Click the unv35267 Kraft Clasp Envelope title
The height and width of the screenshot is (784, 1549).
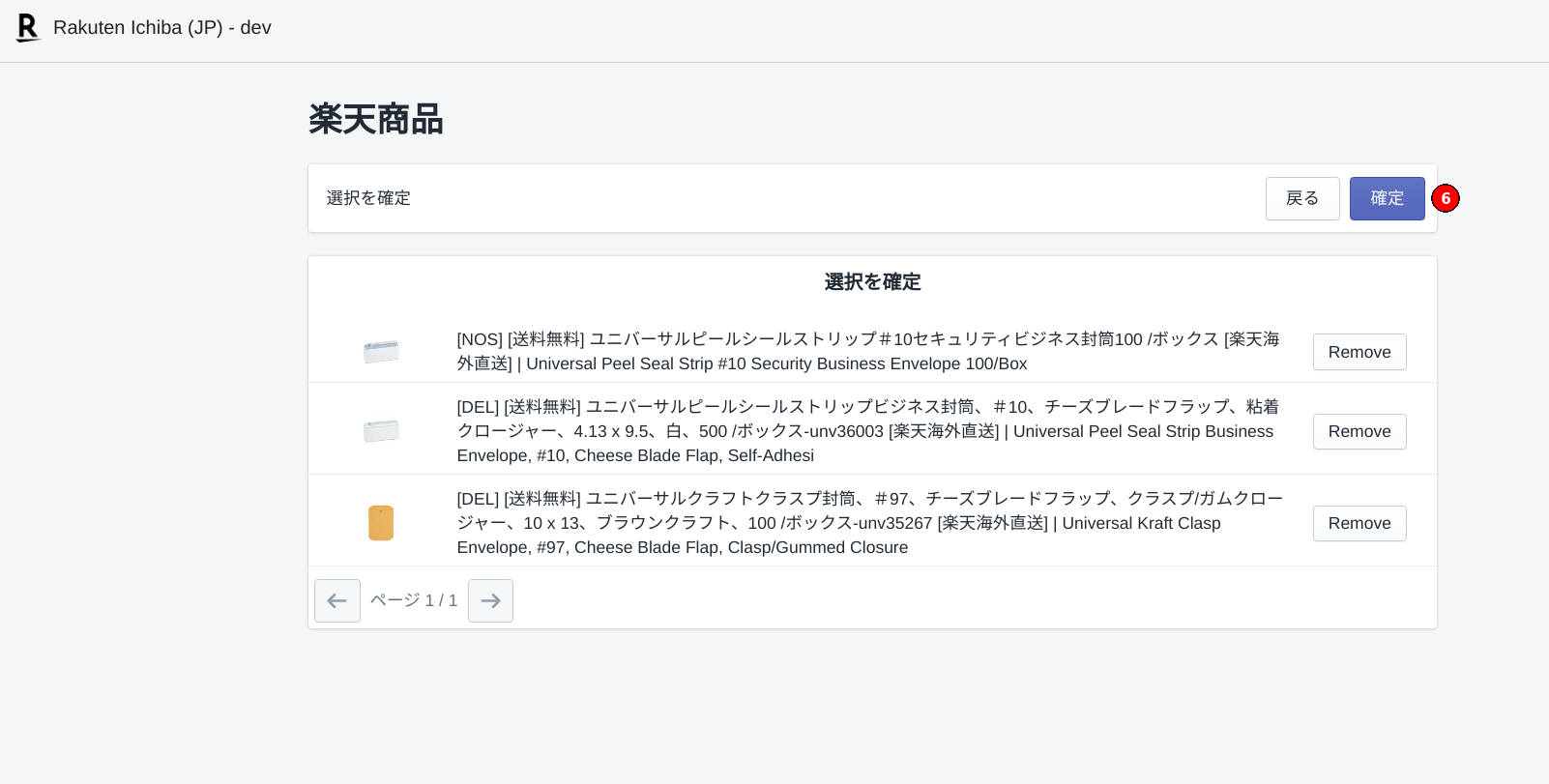870,523
